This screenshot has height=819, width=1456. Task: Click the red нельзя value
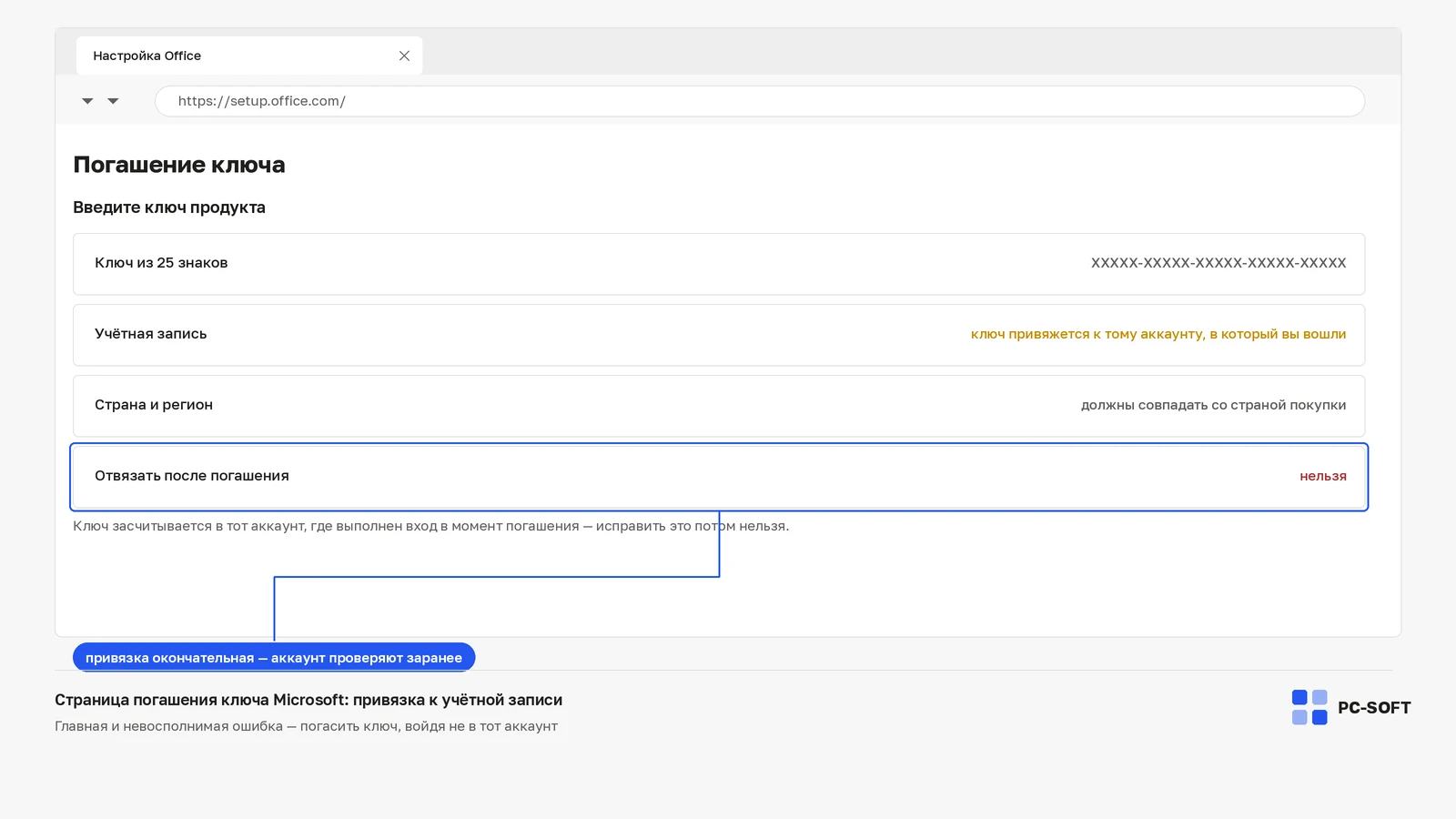click(x=1323, y=476)
